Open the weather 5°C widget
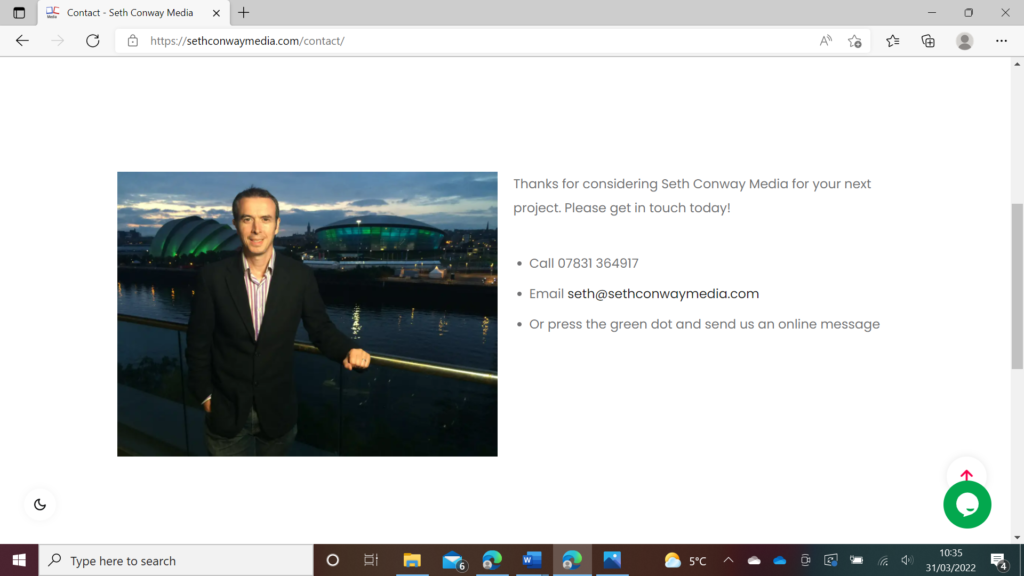This screenshot has width=1024, height=576. click(685, 560)
